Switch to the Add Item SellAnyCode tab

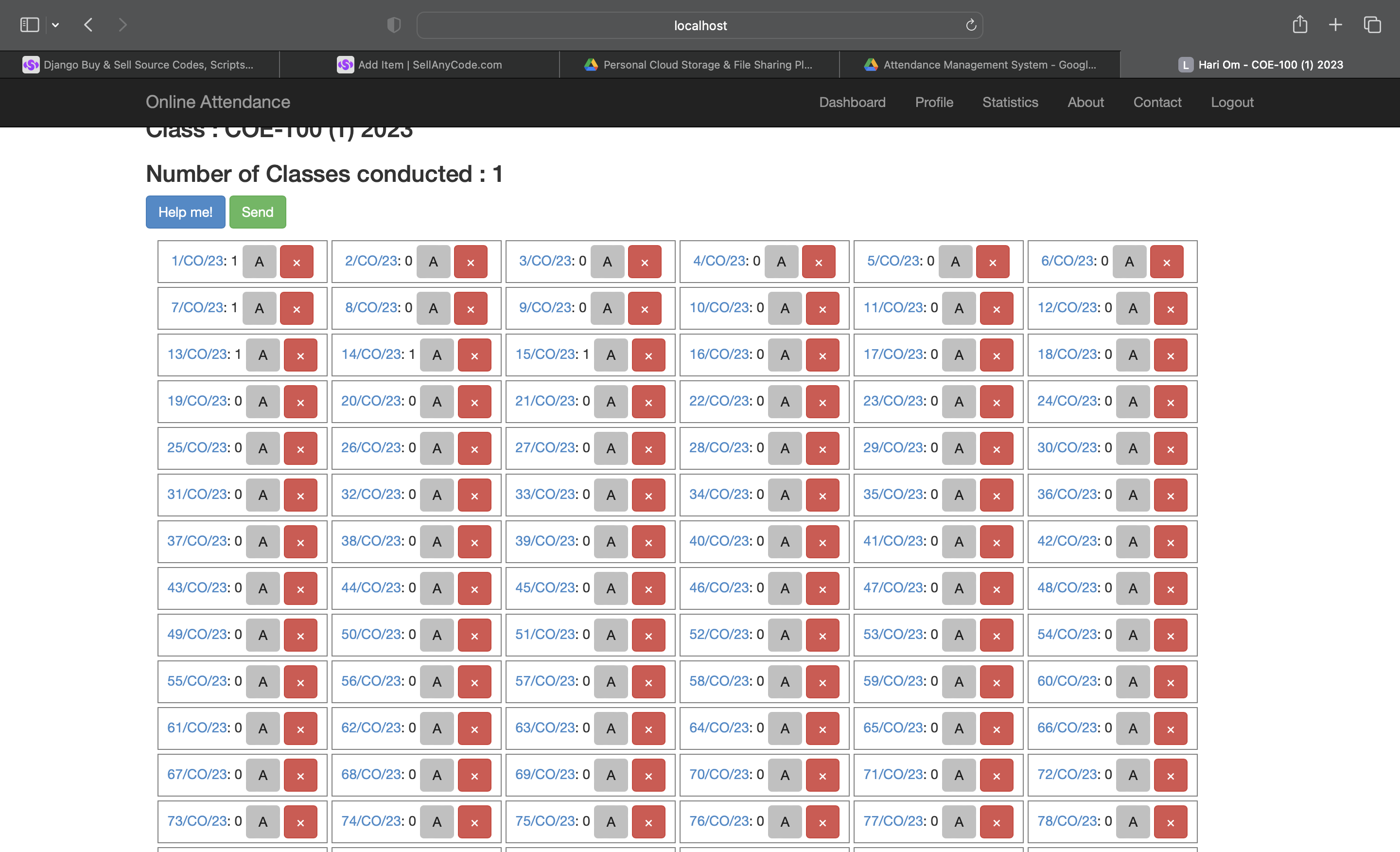(x=420, y=65)
